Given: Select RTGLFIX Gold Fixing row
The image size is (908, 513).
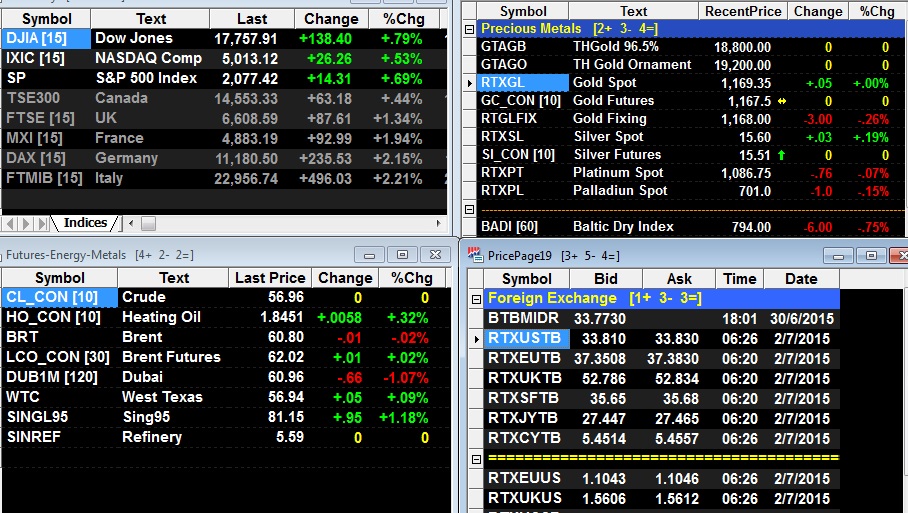Looking at the screenshot, I should [x=691, y=119].
